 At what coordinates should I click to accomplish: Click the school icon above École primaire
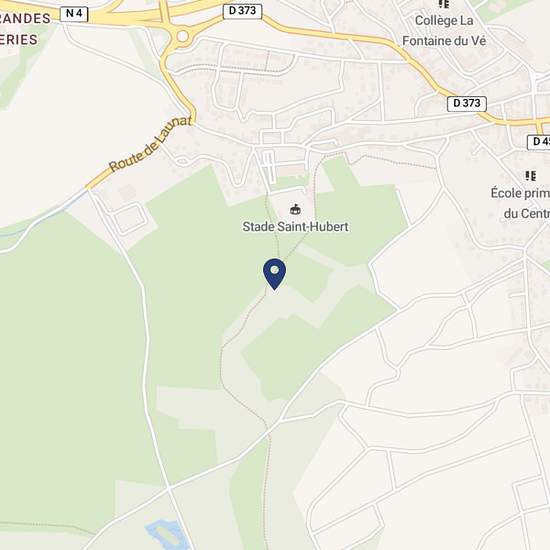click(530, 175)
